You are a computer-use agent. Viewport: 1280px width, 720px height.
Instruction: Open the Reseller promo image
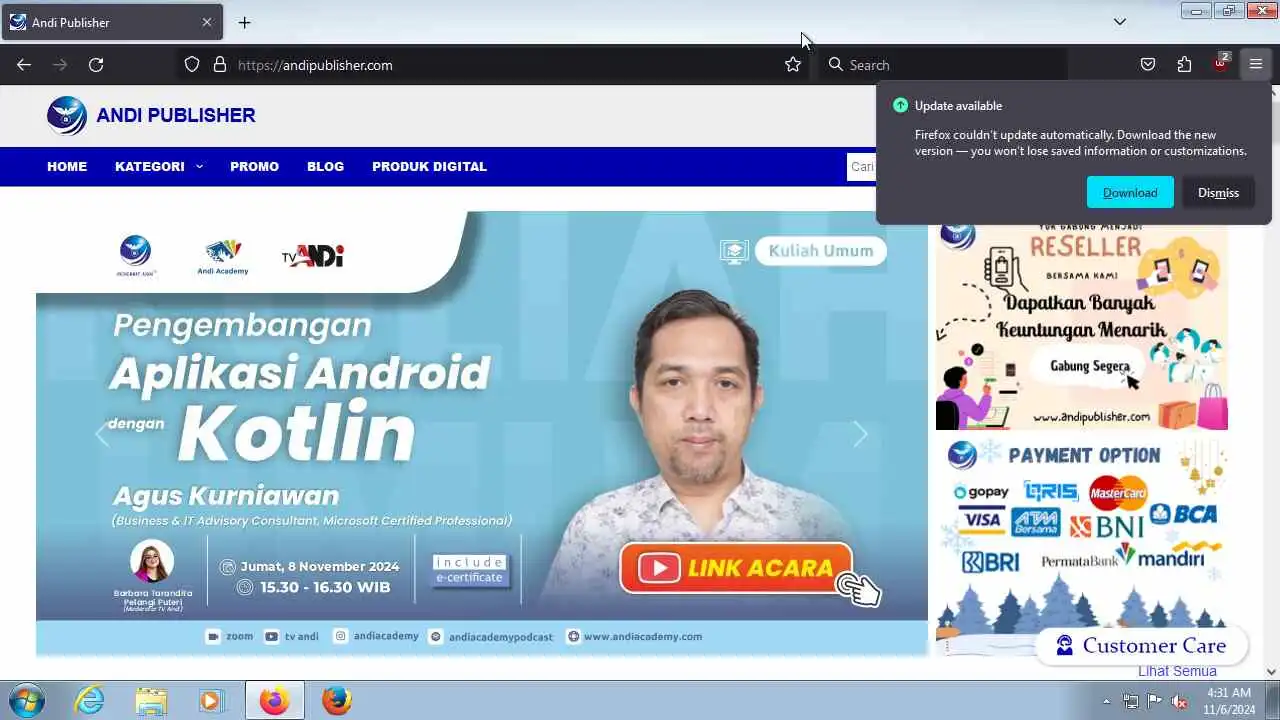(1082, 326)
